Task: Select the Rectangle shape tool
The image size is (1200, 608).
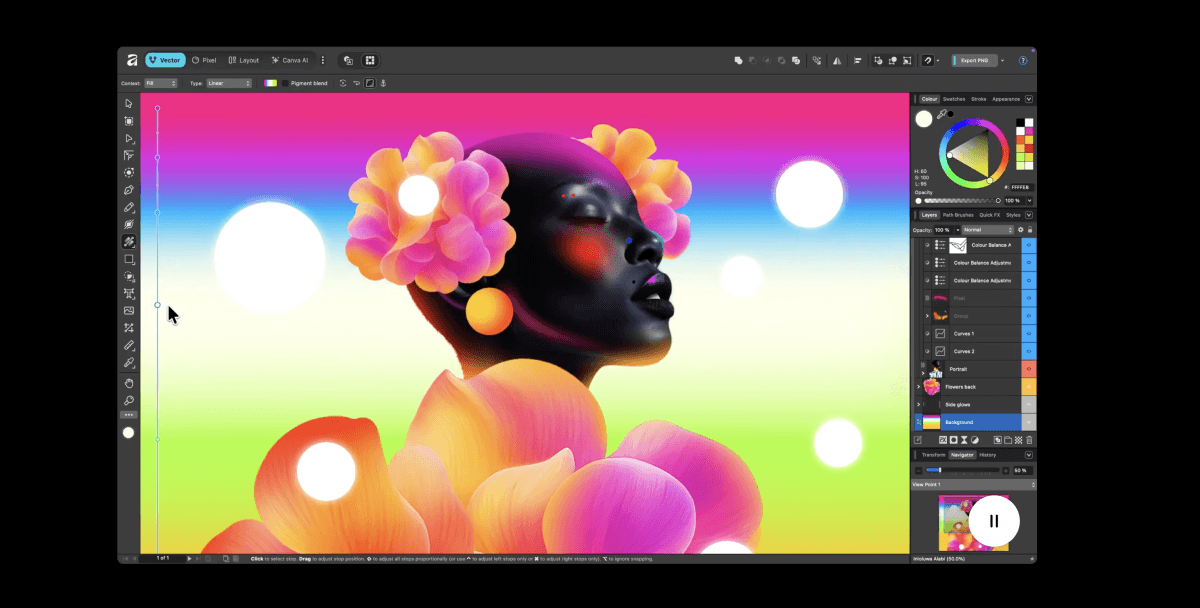Action: (128, 259)
